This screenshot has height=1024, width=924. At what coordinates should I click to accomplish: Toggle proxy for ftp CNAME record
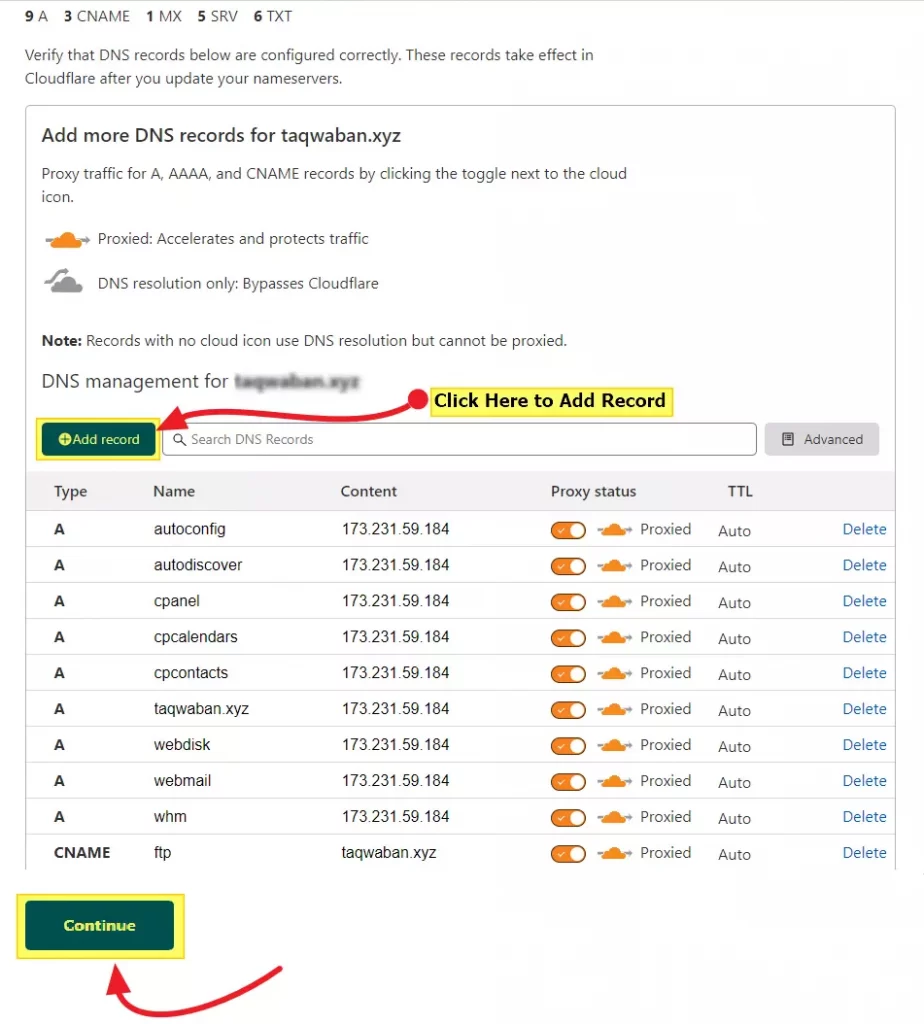[568, 853]
